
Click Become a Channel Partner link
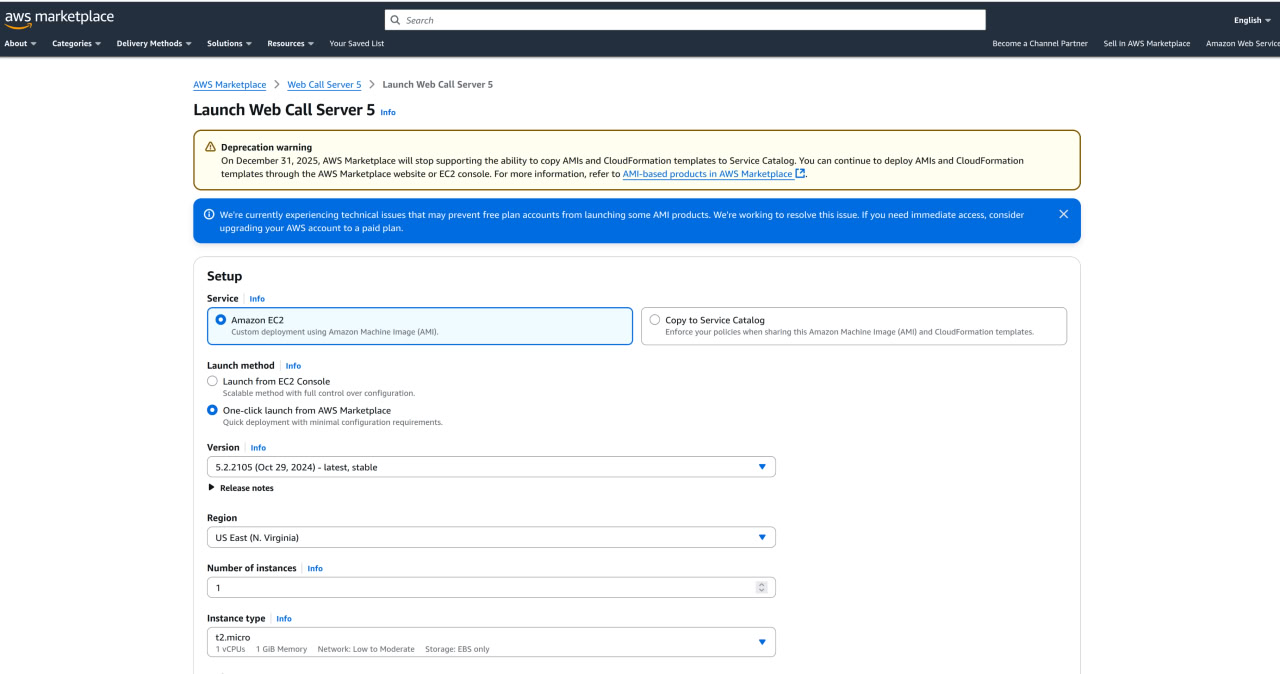(1040, 43)
